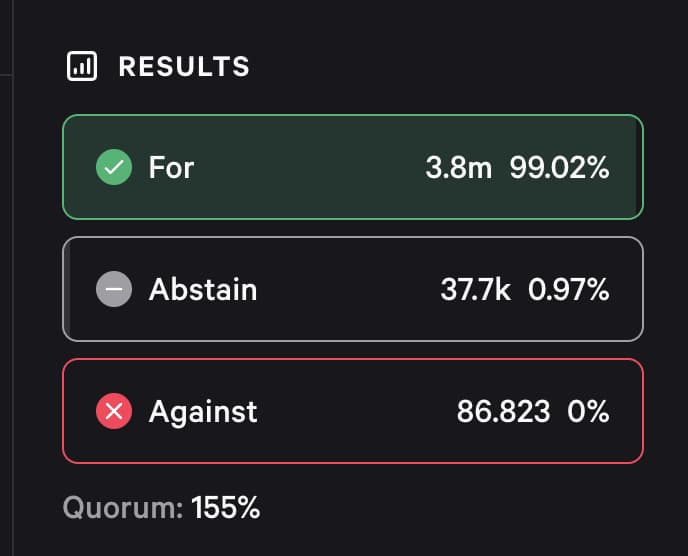Viewport: 688px width, 556px height.
Task: Click the 0.97% Abstain percentage
Action: (x=568, y=290)
